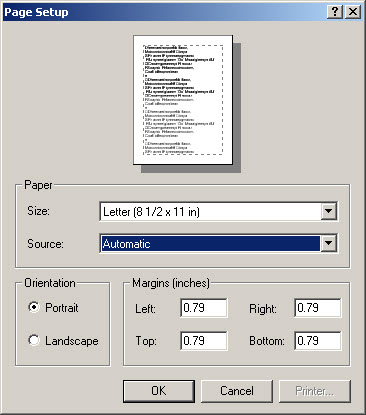This screenshot has height=415, width=366.
Task: Click the question mark help button
Action: tap(334, 12)
